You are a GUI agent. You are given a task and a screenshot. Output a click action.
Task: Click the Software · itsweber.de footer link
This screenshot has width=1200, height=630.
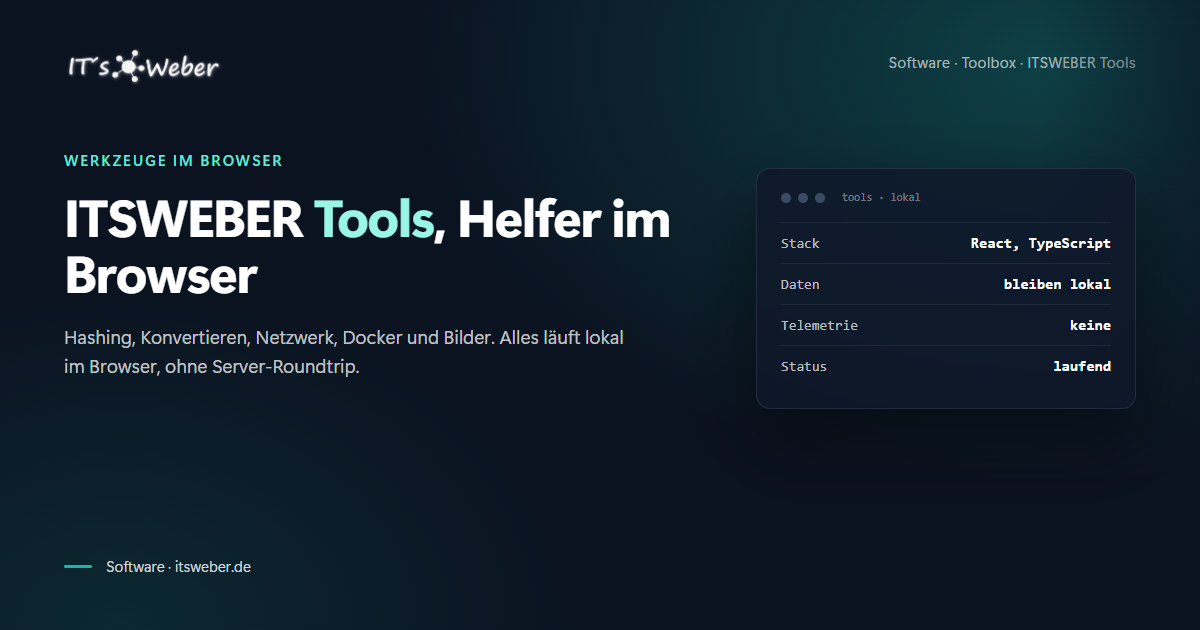[178, 567]
